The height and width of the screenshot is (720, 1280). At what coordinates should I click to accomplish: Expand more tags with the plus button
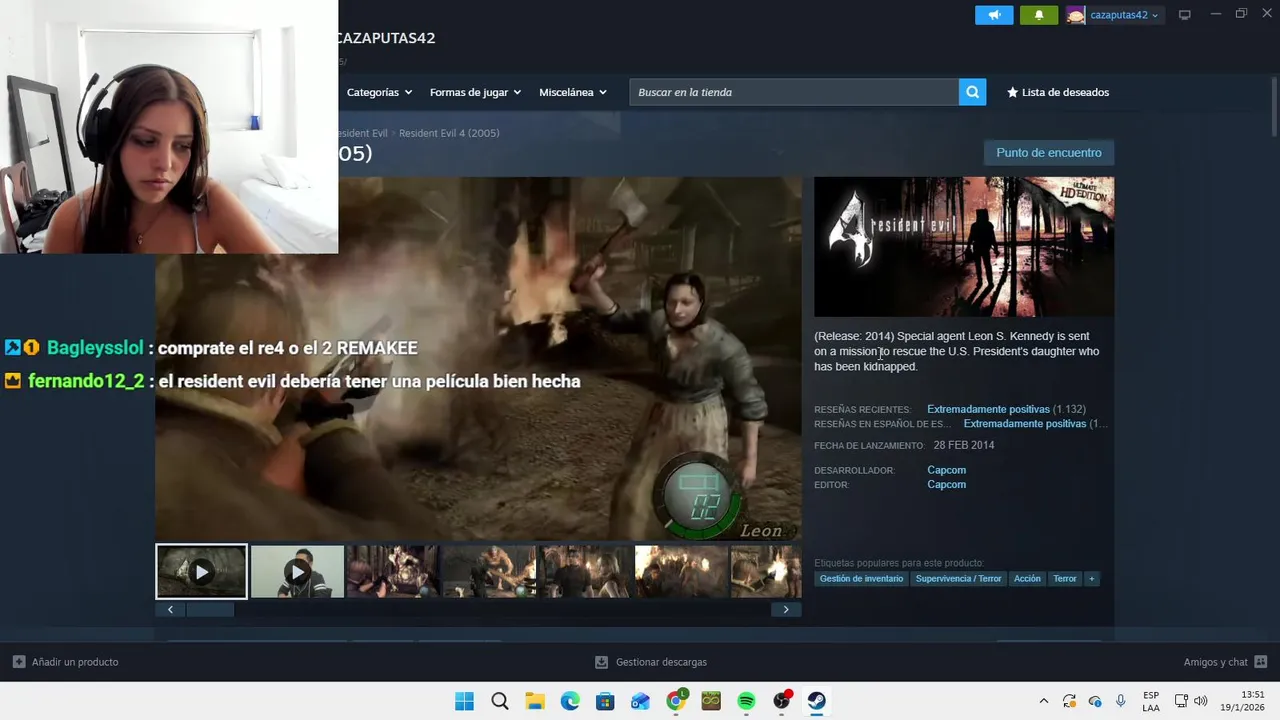(1091, 579)
